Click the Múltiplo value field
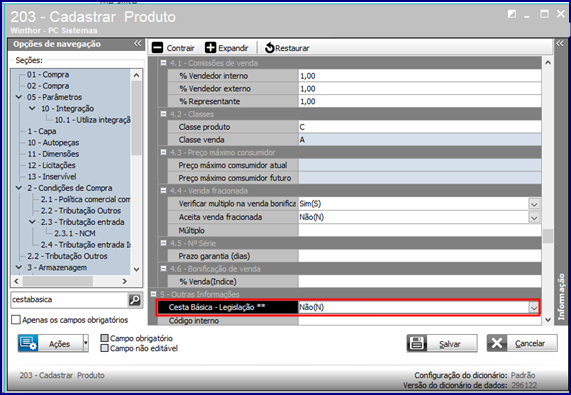The image size is (571, 395). coord(420,230)
